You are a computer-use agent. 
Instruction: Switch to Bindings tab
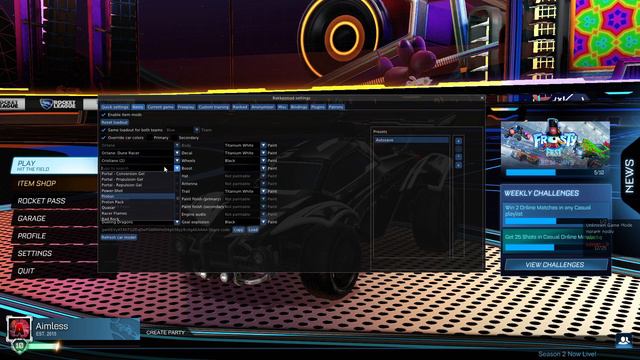coord(299,107)
